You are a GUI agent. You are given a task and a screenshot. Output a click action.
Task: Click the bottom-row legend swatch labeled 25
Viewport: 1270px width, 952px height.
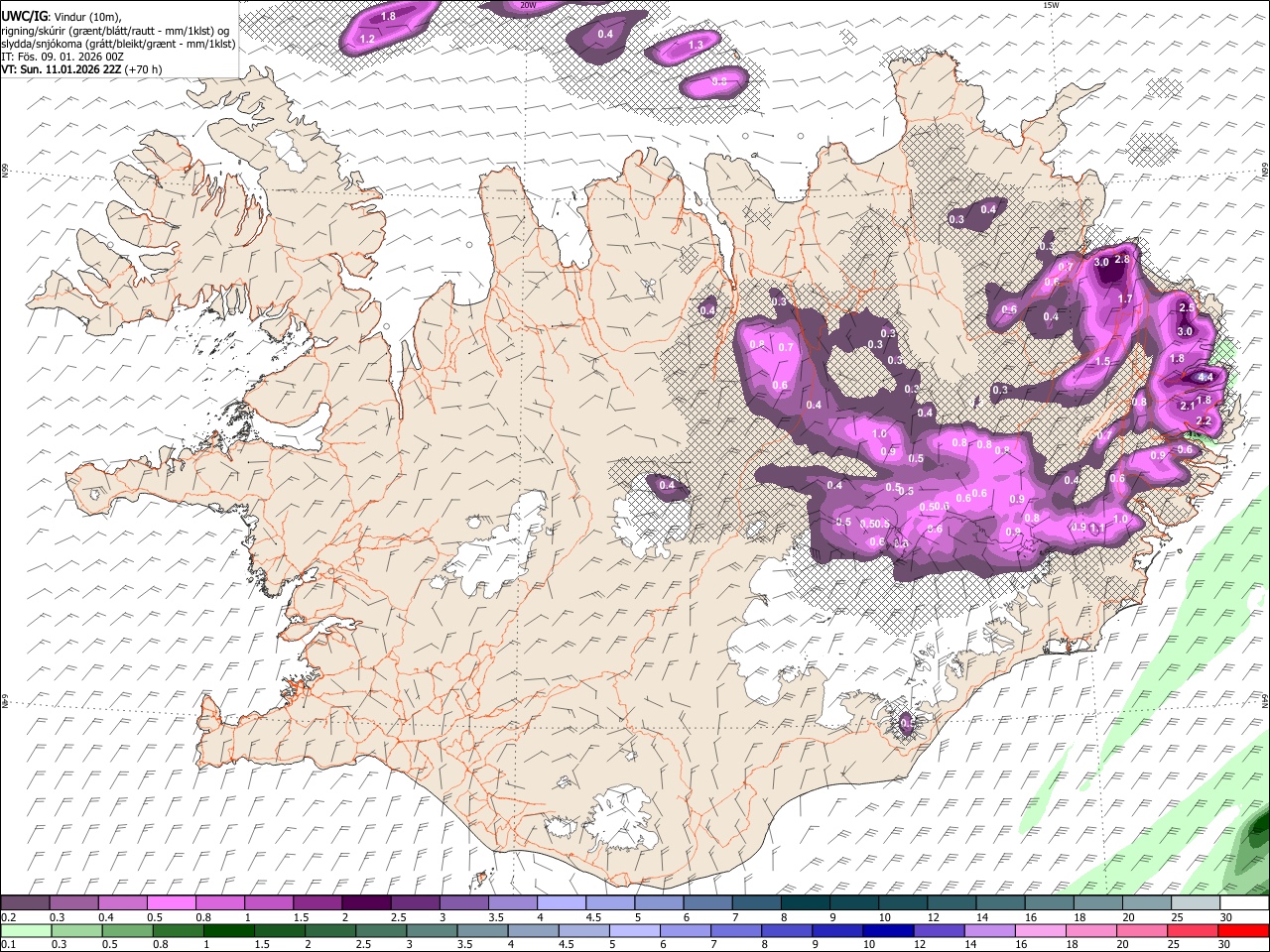pyautogui.click(x=1192, y=930)
